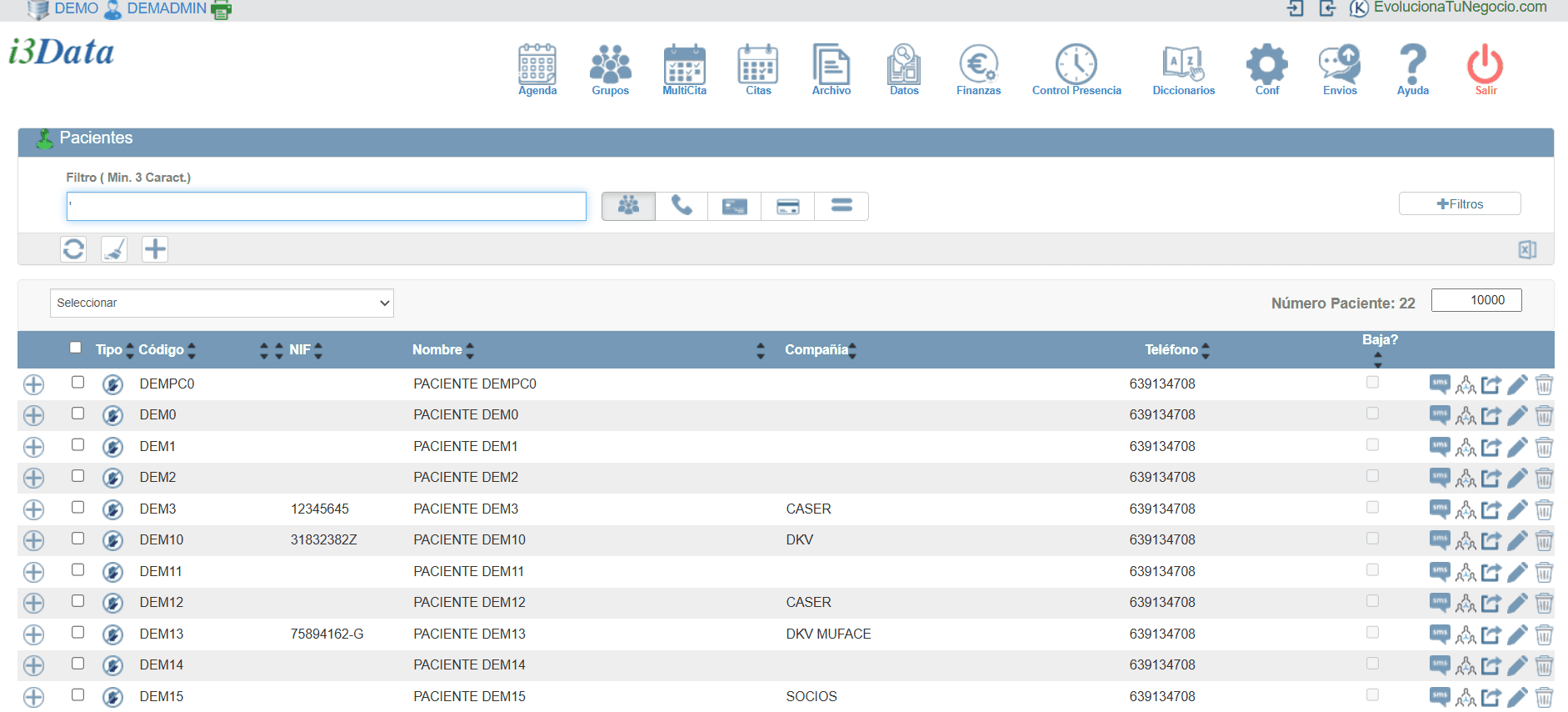1568x712 pixels.
Task: Edit patient DEM3 with pencil icon
Action: point(1517,509)
